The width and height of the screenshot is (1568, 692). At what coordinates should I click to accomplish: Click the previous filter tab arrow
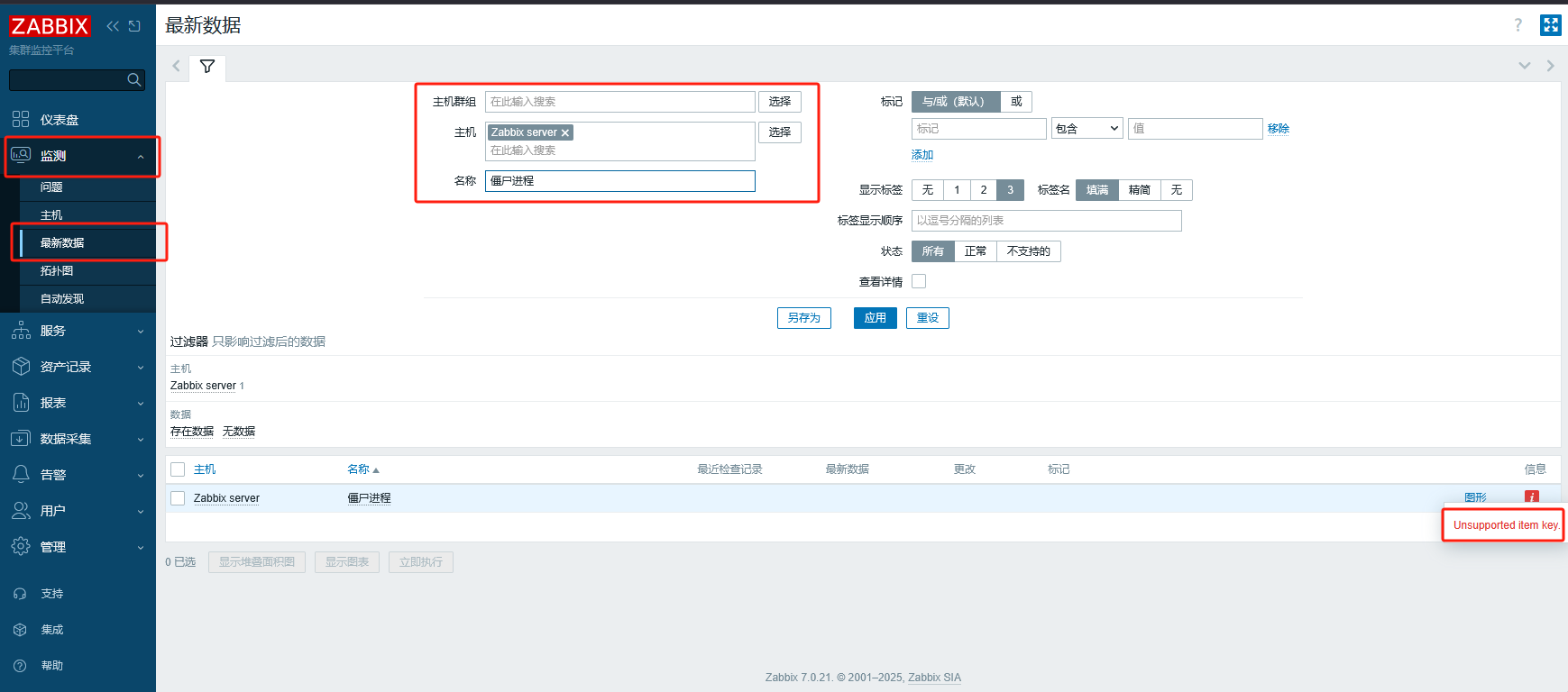click(176, 66)
